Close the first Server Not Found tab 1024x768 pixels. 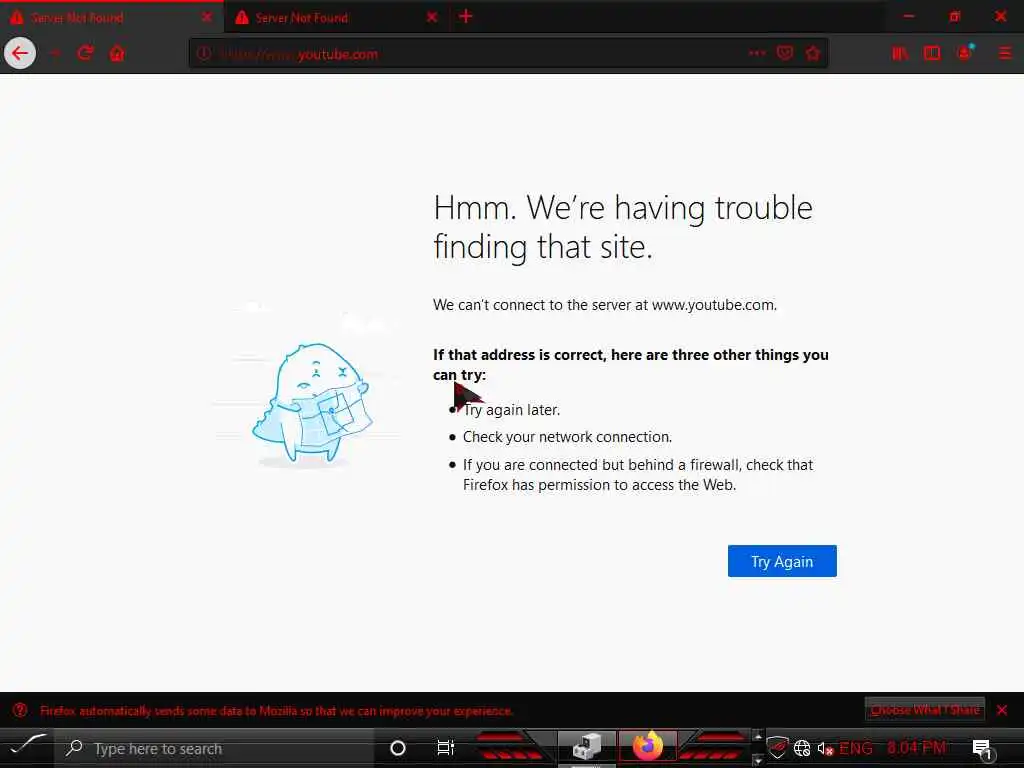pos(206,17)
